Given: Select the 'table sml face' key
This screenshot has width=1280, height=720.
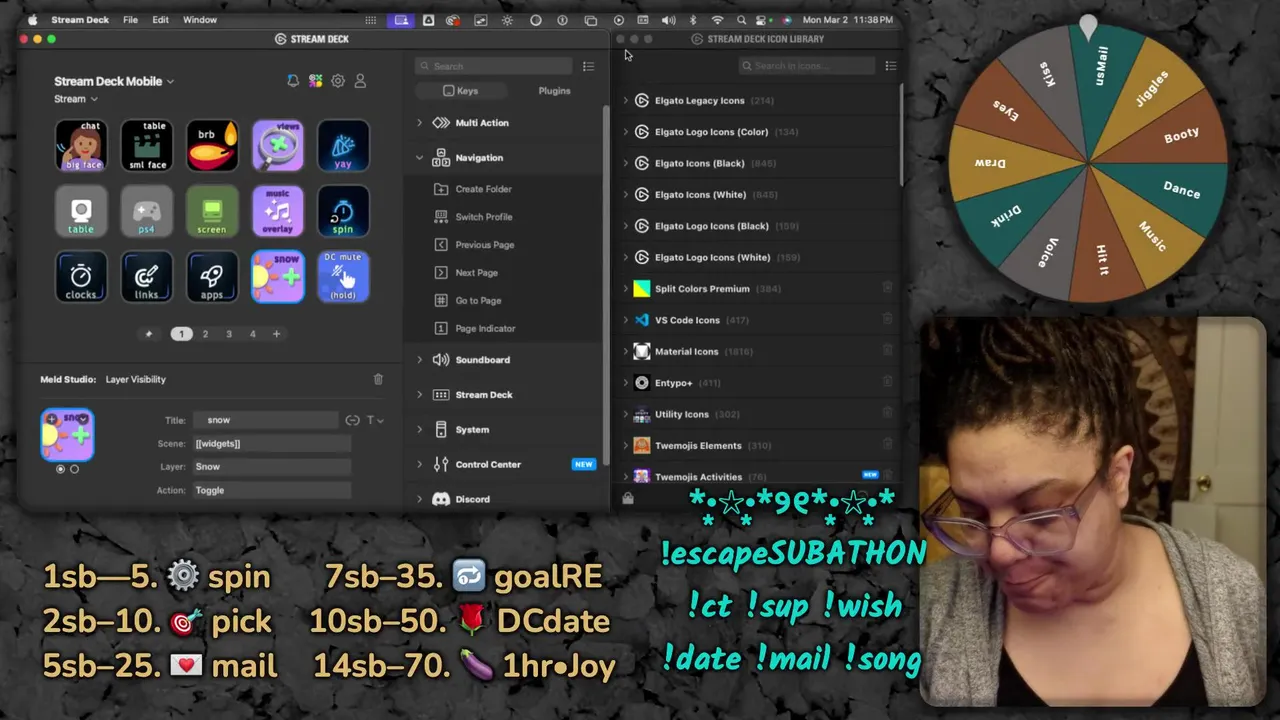Looking at the screenshot, I should pyautogui.click(x=147, y=146).
